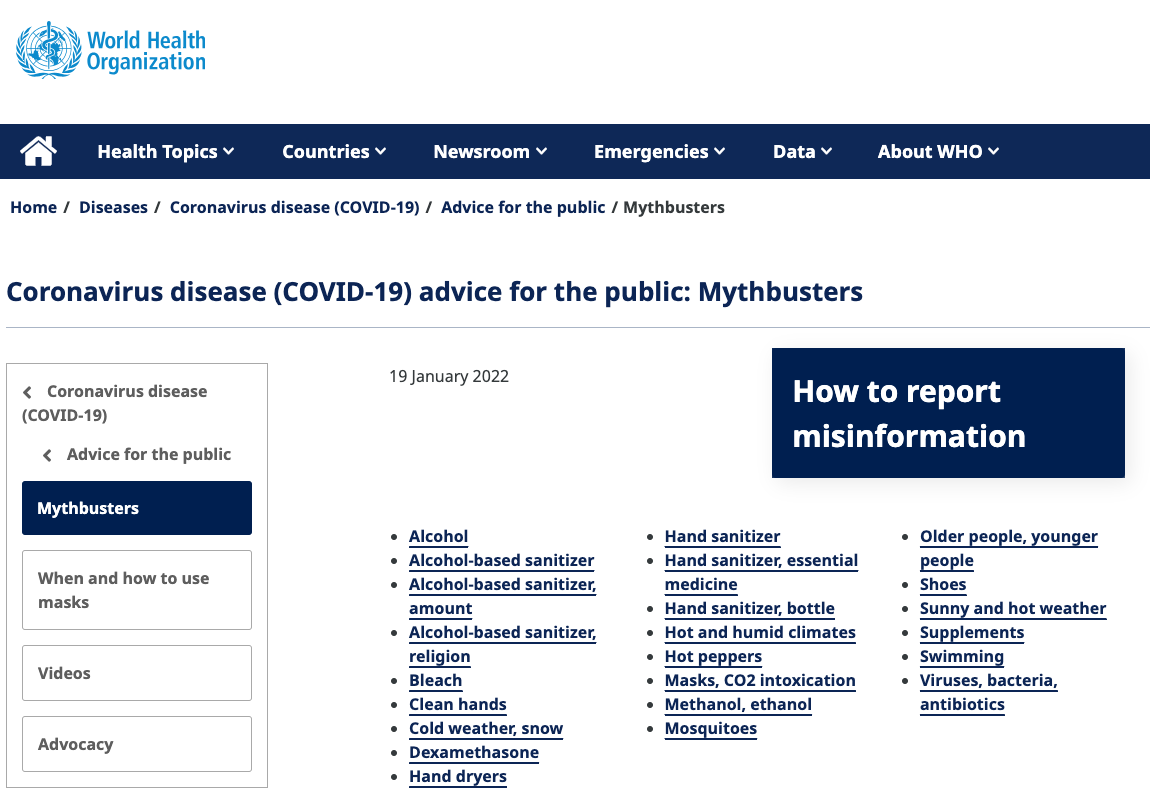Click the Sunny and hot weather link

coord(1012,608)
